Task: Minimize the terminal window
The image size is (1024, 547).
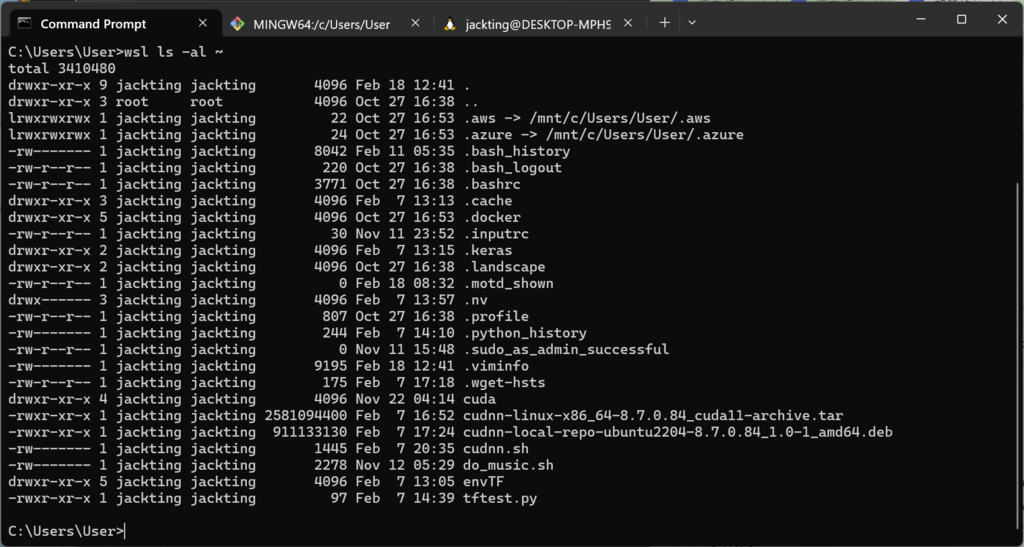Action: coord(921,20)
